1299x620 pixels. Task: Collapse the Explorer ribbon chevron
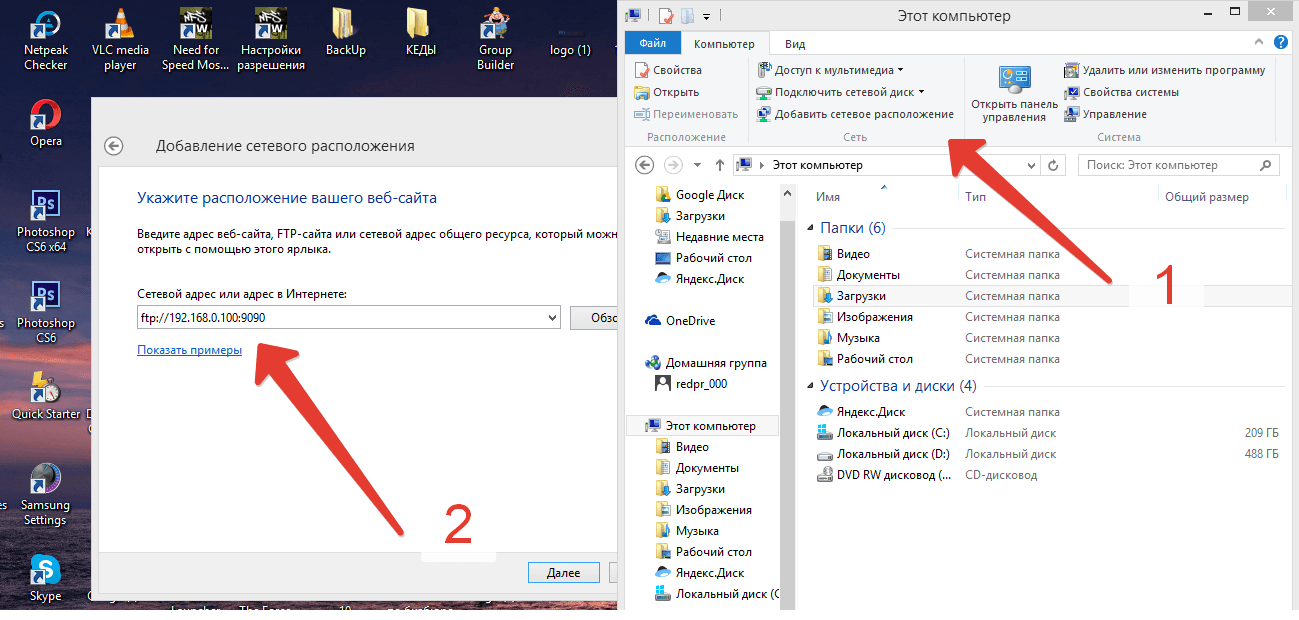(x=1259, y=43)
